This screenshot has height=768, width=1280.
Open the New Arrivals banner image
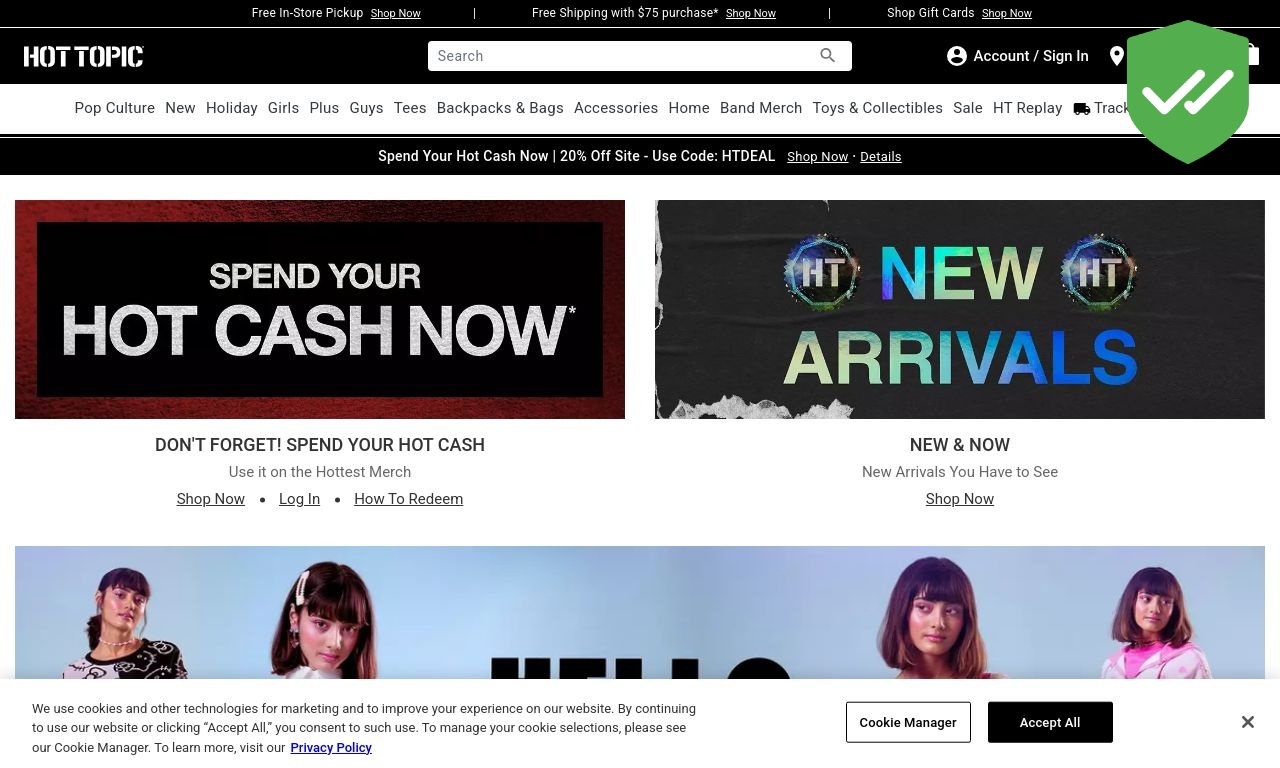[x=960, y=309]
